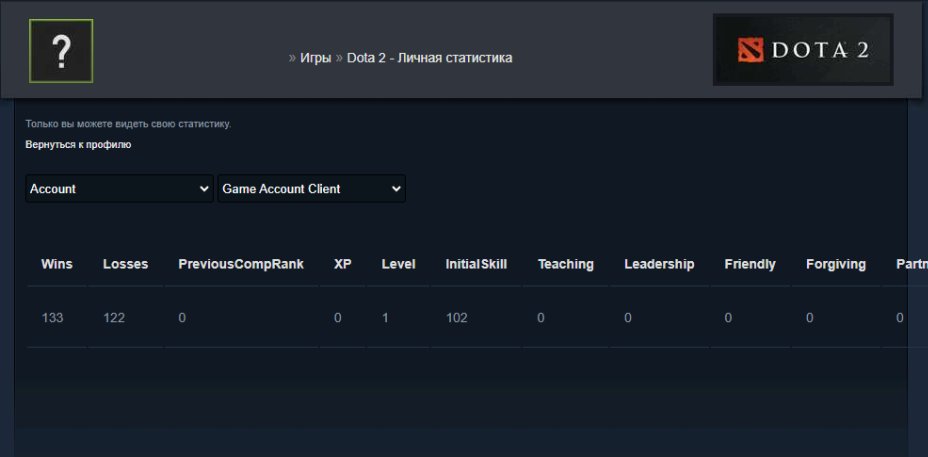Click the Teaching column header
Screen dimensions: 928x457
pyautogui.click(x=566, y=264)
